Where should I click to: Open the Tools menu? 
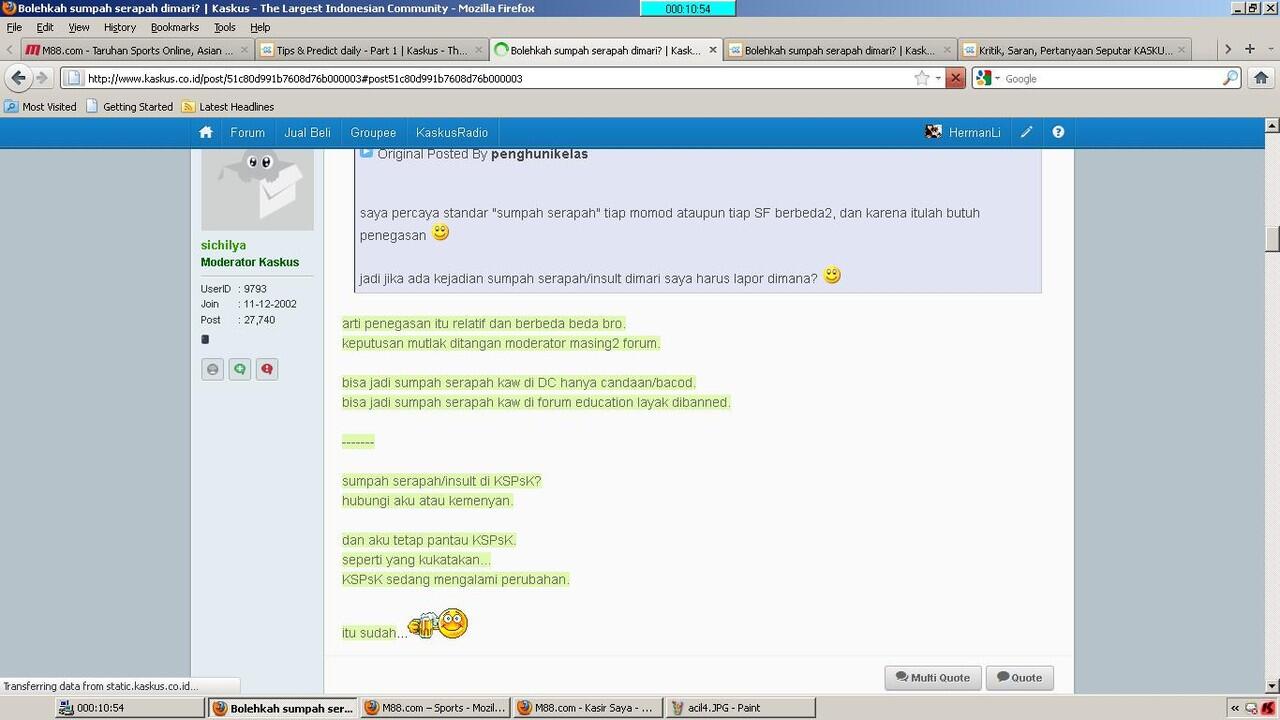click(225, 27)
